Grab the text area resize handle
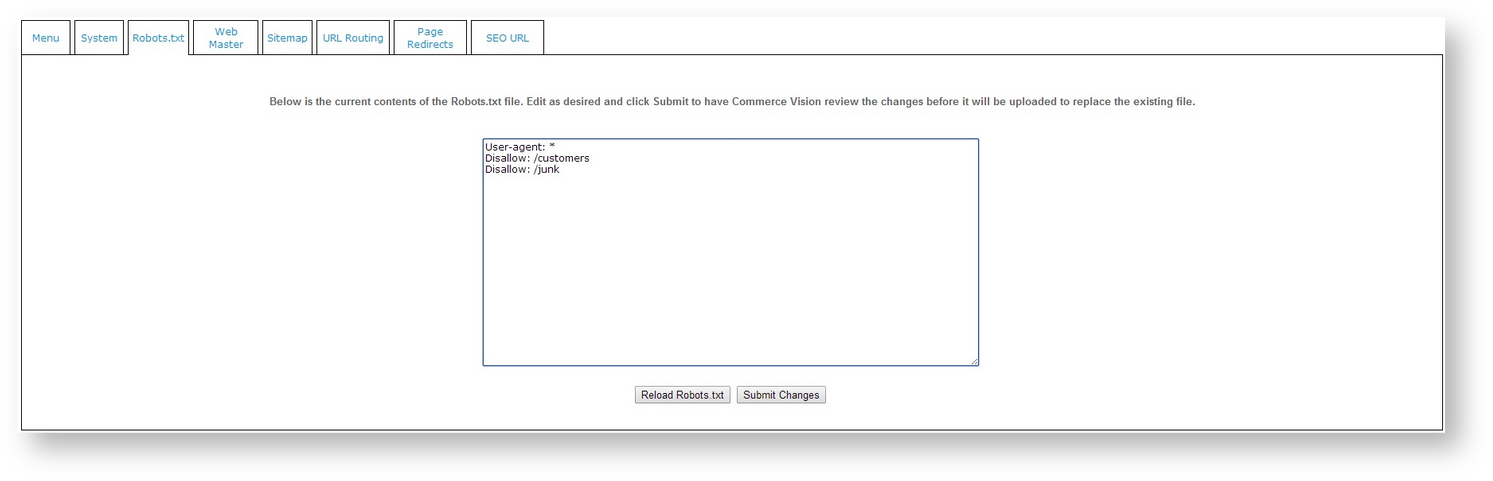Screen dimensions: 1493x481 pyautogui.click(x=973, y=360)
